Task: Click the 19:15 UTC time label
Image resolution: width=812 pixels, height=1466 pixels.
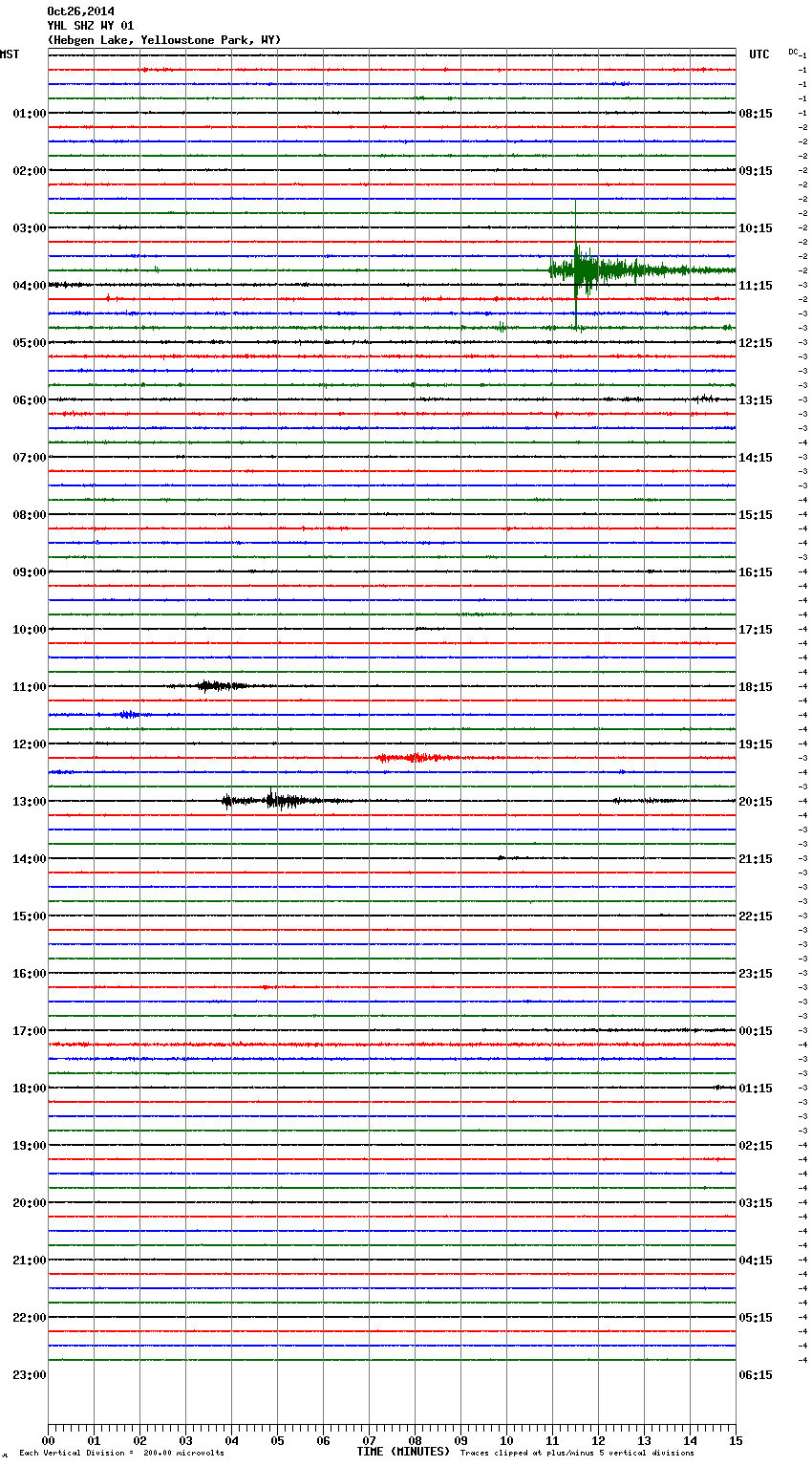Action: (756, 744)
